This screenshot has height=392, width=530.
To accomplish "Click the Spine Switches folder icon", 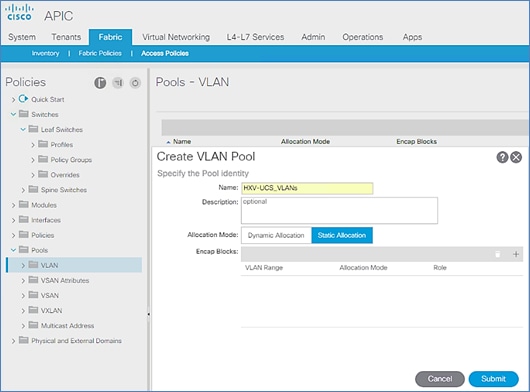I will [x=33, y=189].
